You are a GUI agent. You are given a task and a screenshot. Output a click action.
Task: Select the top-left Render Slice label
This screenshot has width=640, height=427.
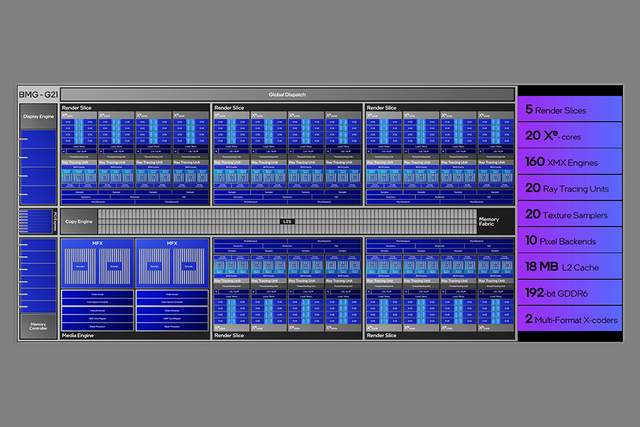point(78,106)
